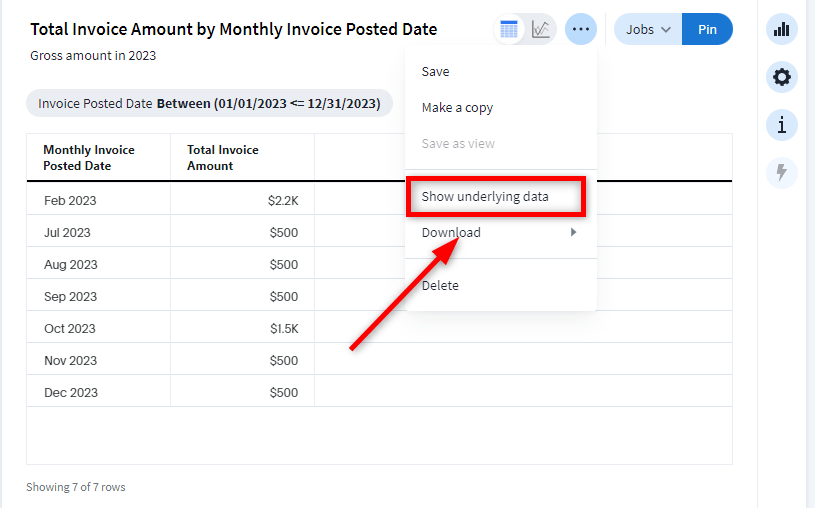Select the Feb 2023 row cell
815x508 pixels.
click(x=71, y=201)
